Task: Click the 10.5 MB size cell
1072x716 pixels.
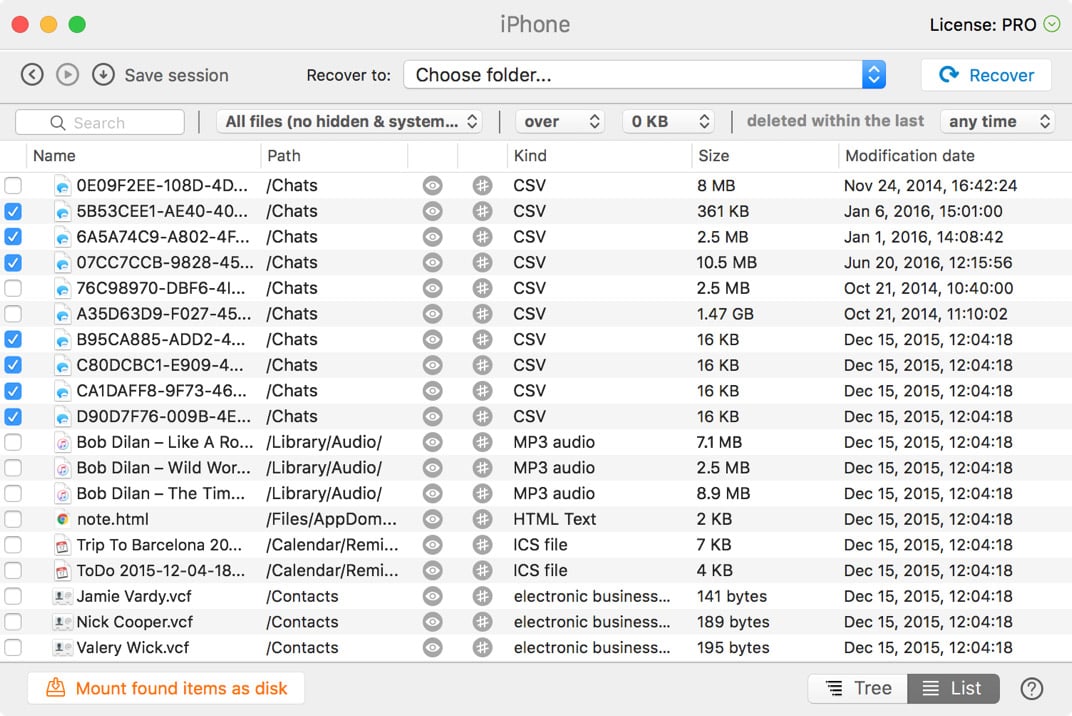Action: (726, 263)
